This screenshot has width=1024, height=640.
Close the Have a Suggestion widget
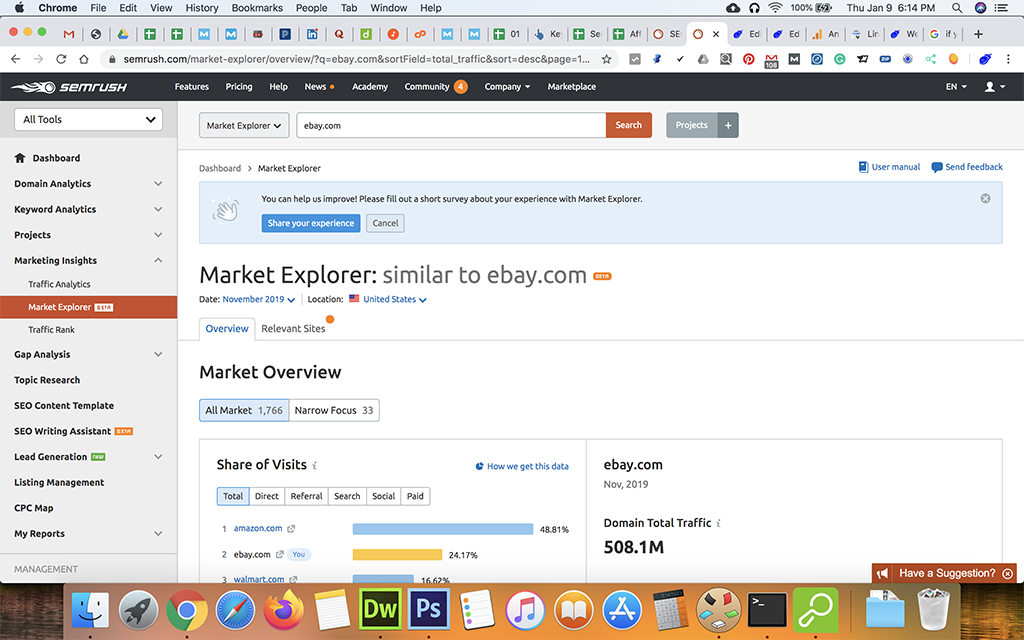[1008, 573]
